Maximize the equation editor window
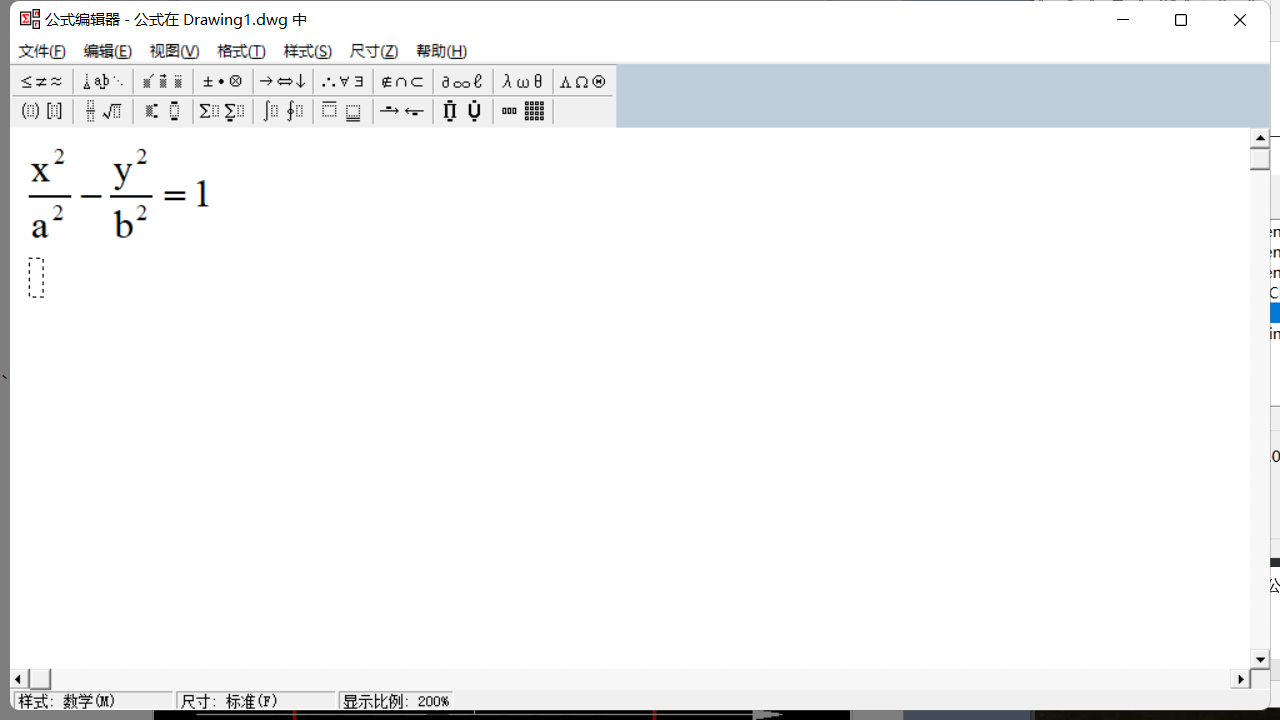1280x720 pixels. (x=1181, y=20)
